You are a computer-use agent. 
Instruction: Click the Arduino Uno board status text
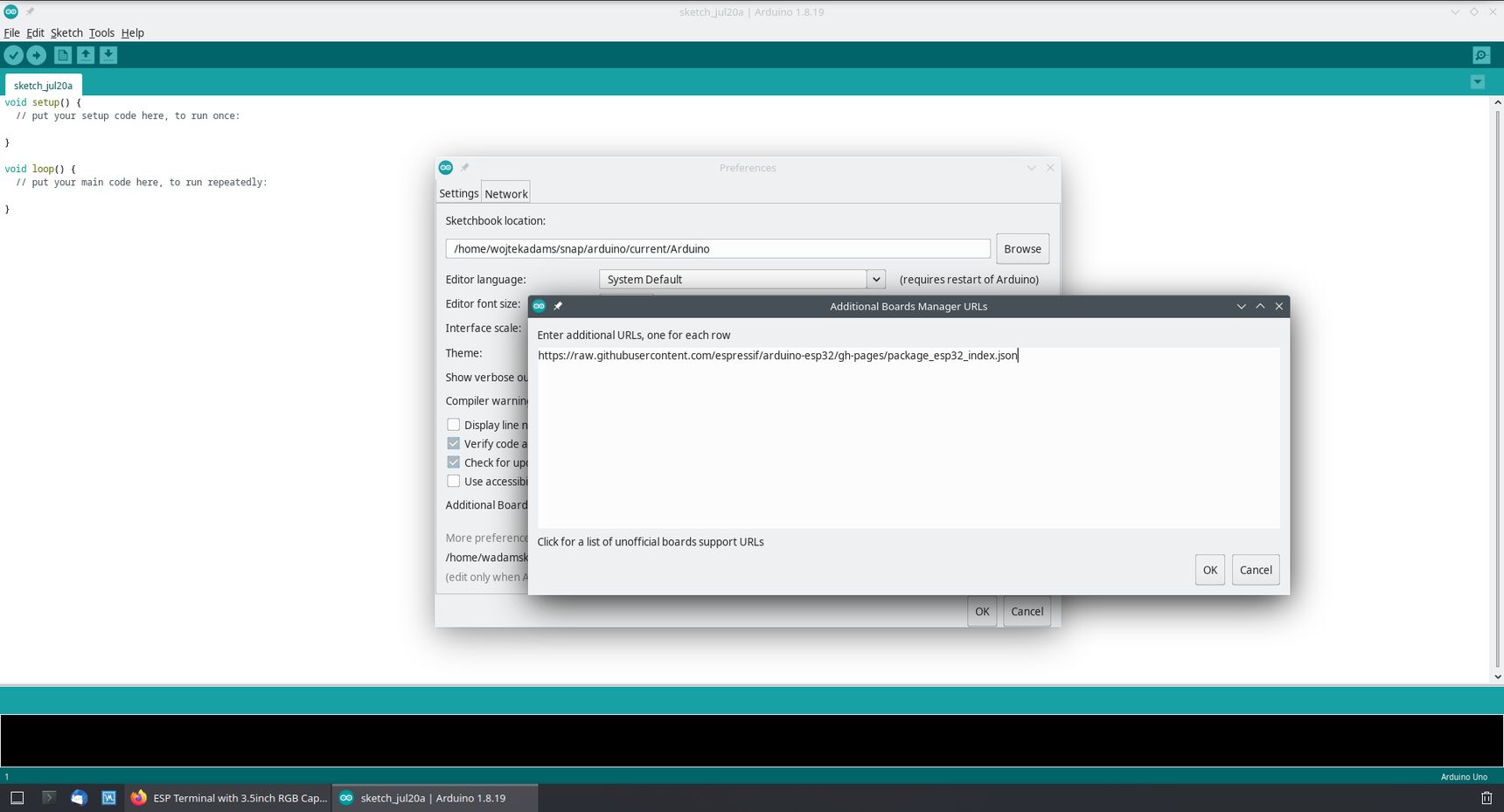point(1464,777)
